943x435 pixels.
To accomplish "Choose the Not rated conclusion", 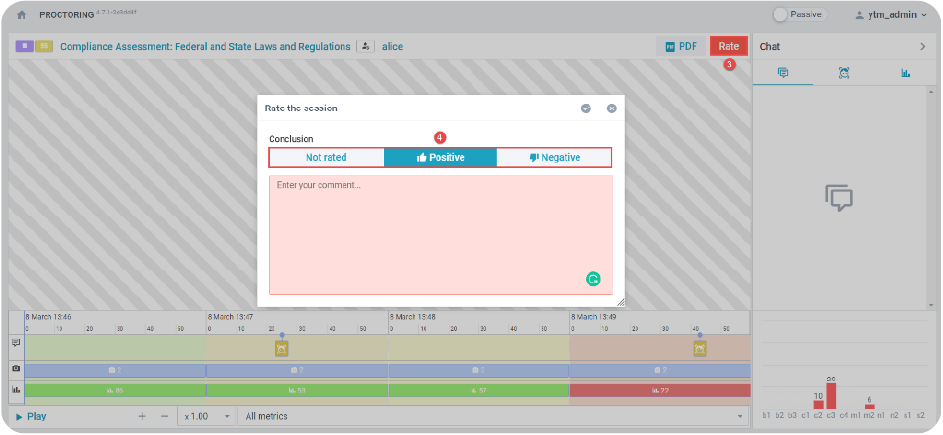I will click(326, 158).
